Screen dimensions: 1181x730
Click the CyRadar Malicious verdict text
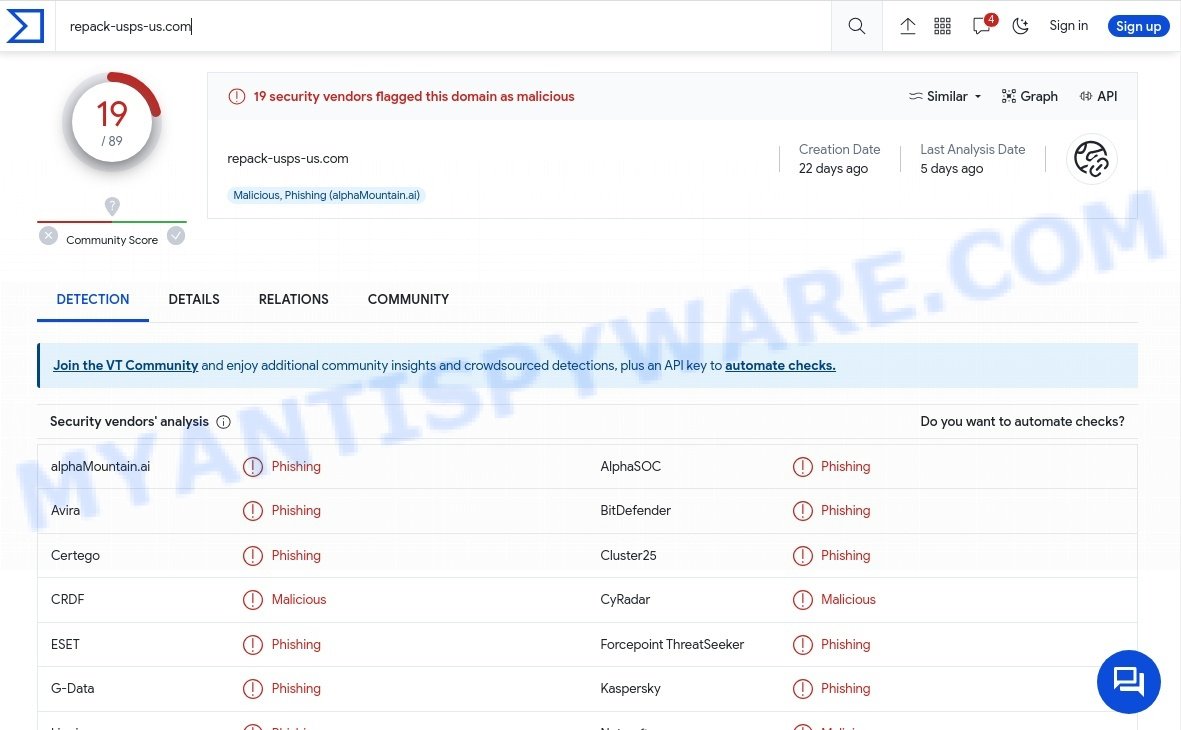[848, 599]
